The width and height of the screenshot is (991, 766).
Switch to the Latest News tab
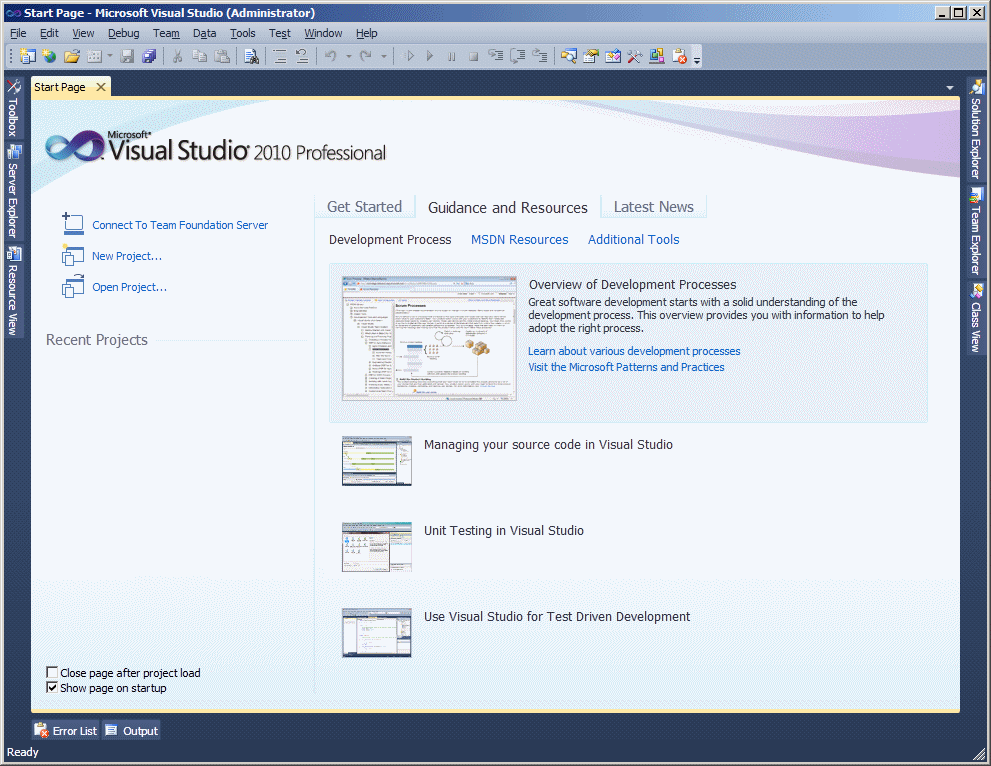click(x=654, y=207)
